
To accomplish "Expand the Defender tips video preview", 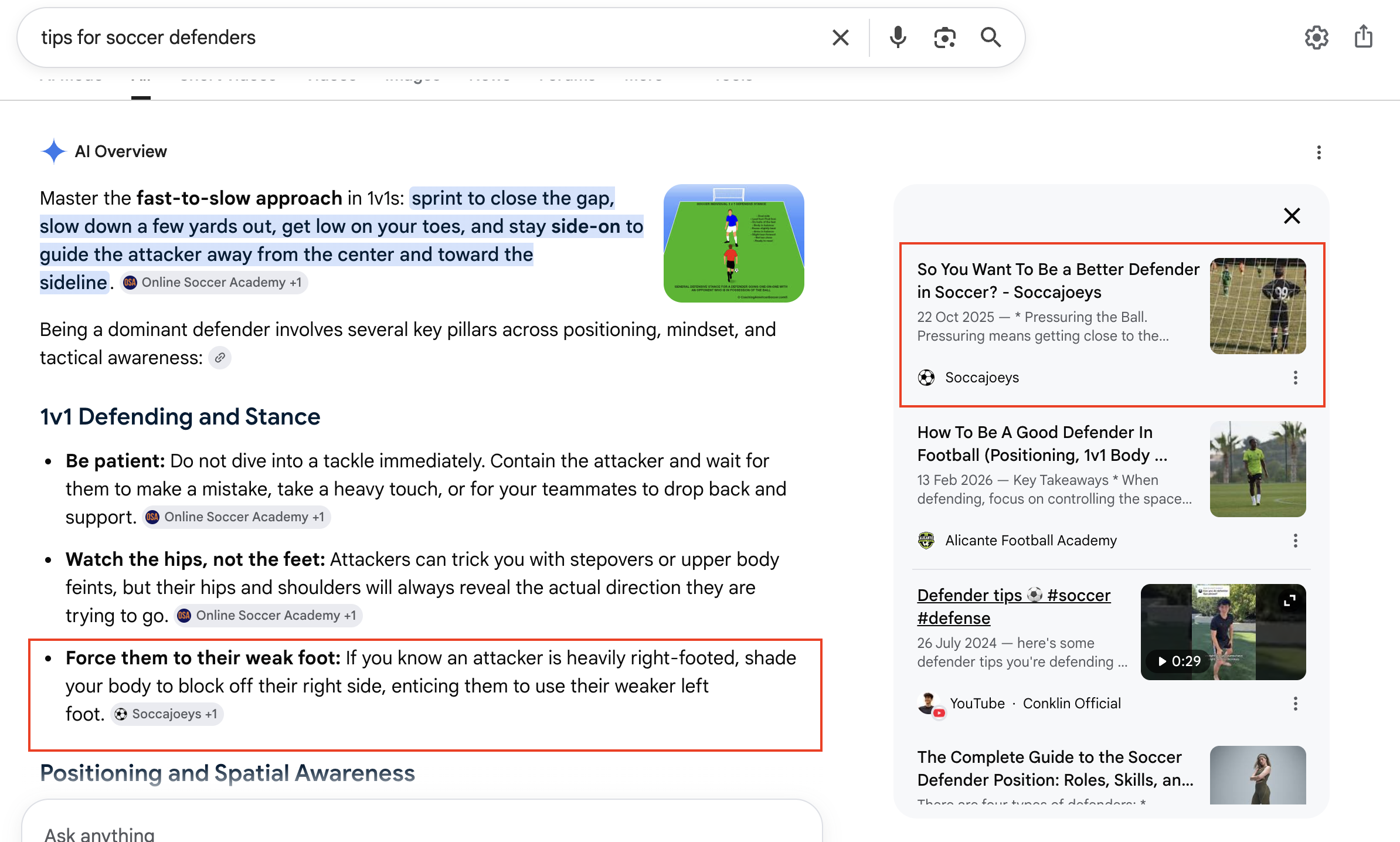I will 1290,600.
